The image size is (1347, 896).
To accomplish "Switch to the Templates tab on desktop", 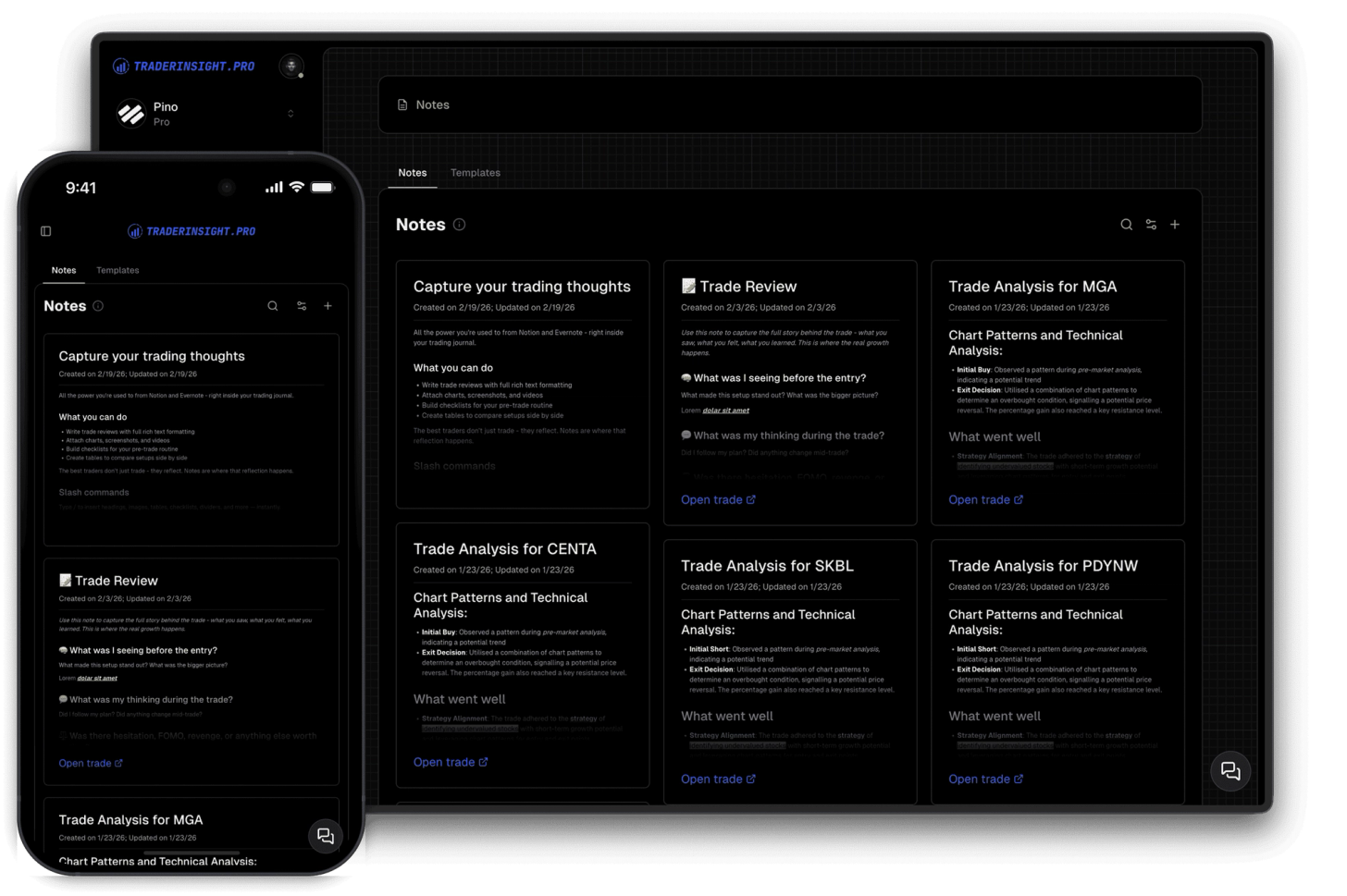I will 476,173.
